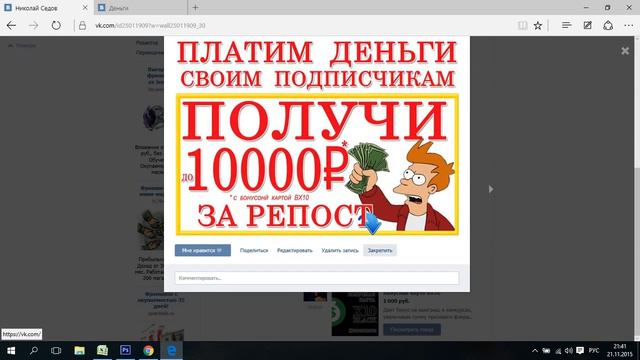
Task: Click the padlock site security icon
Action: point(82,25)
